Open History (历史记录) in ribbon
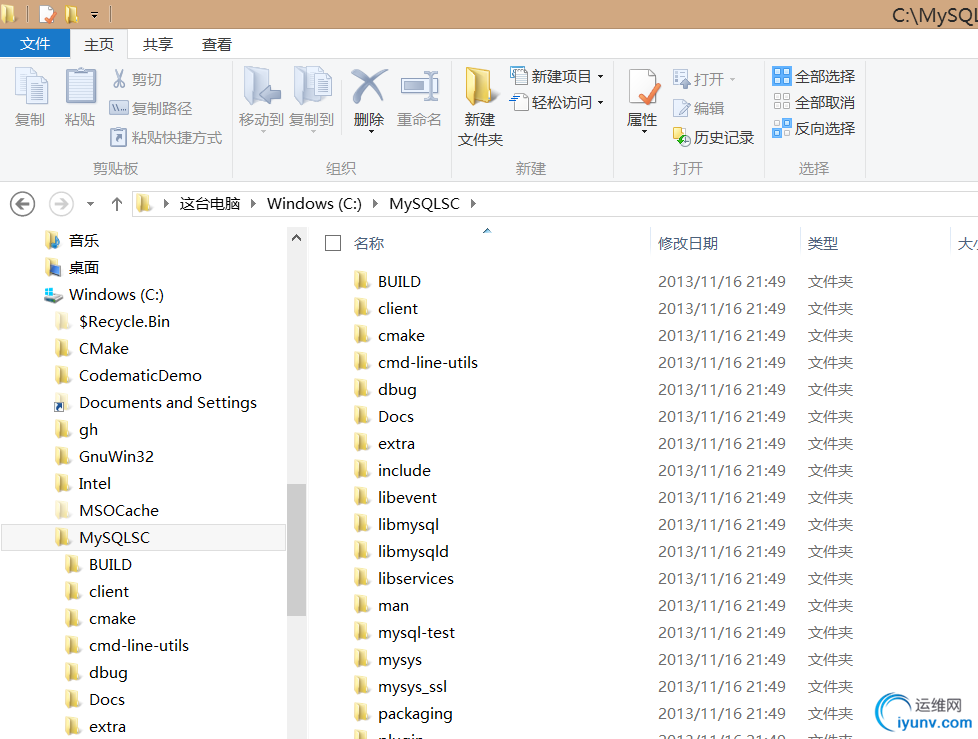 pos(714,137)
